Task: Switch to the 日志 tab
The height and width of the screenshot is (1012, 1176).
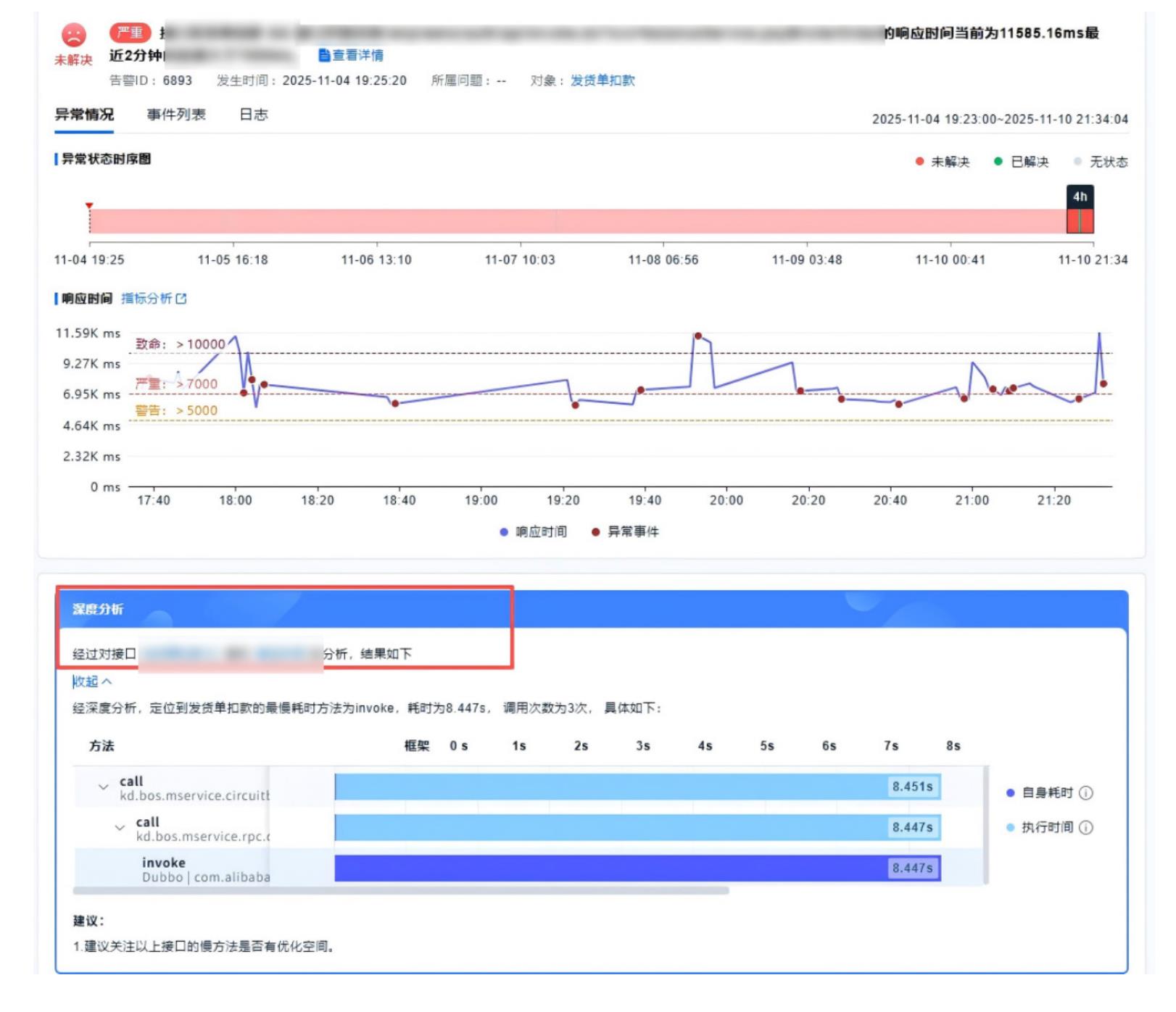Action: [254, 115]
